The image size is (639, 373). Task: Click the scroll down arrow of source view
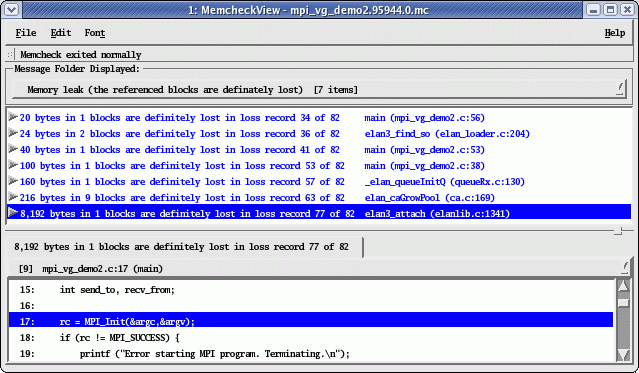coord(623,354)
